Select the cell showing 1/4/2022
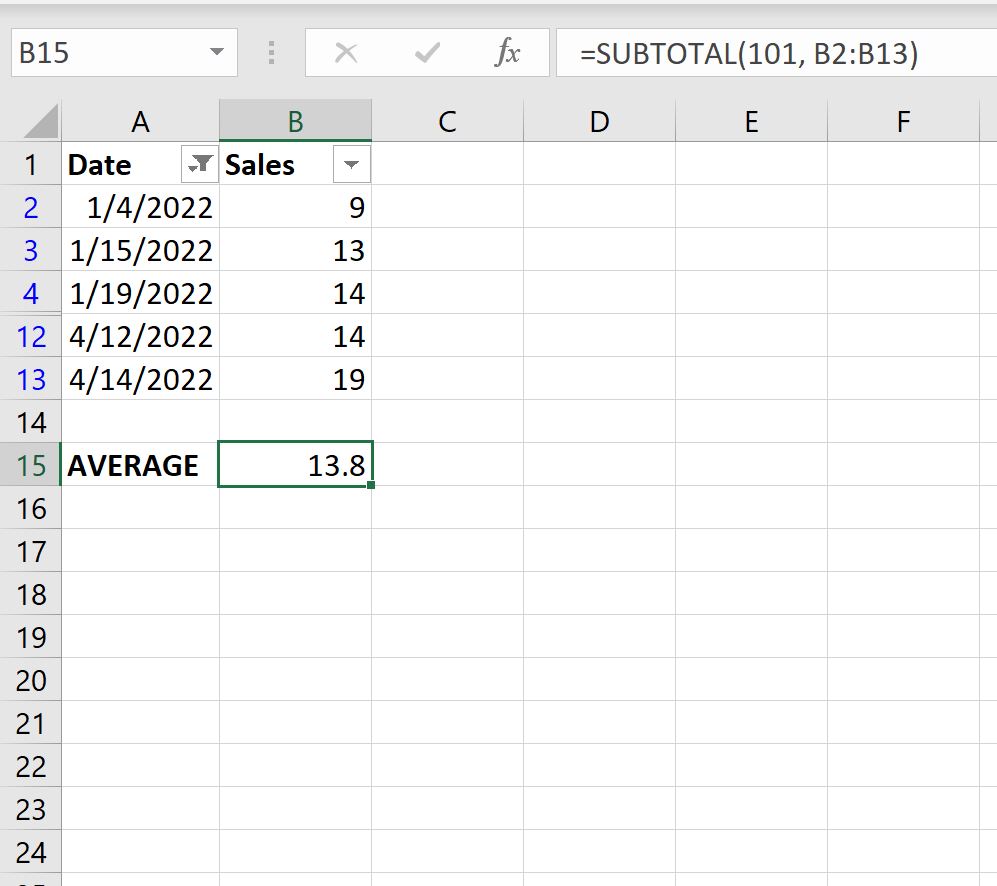 pos(140,207)
